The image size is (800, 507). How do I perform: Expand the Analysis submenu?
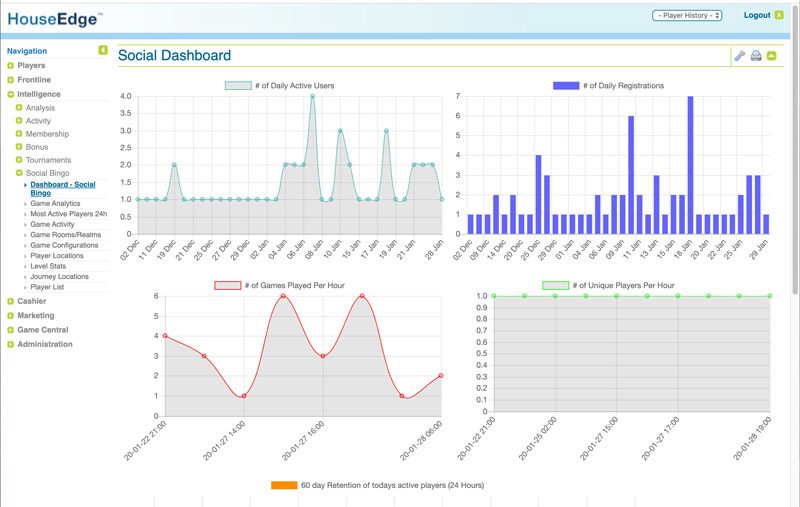point(19,108)
